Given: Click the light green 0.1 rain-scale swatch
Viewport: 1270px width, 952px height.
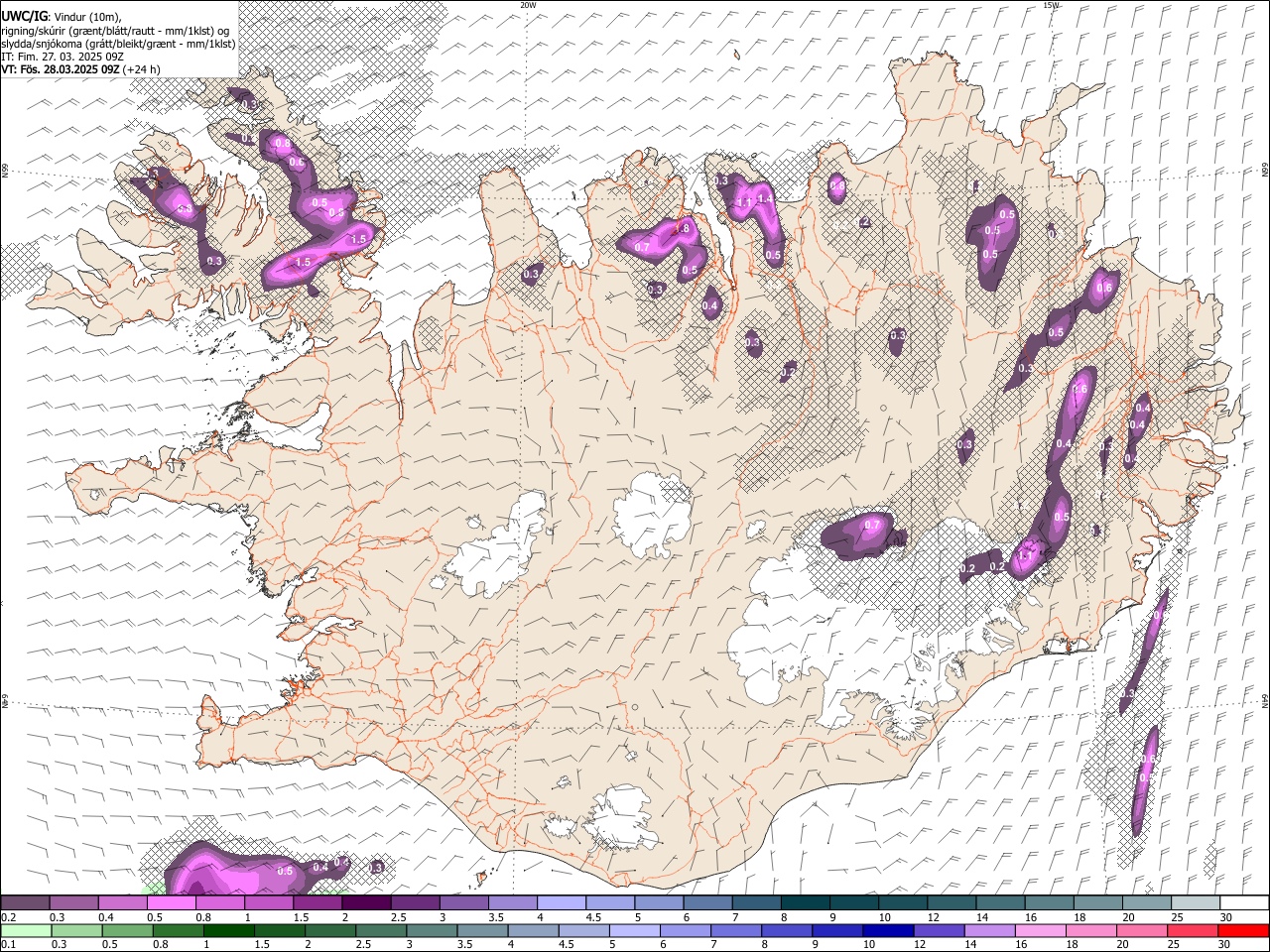Looking at the screenshot, I should (x=26, y=931).
